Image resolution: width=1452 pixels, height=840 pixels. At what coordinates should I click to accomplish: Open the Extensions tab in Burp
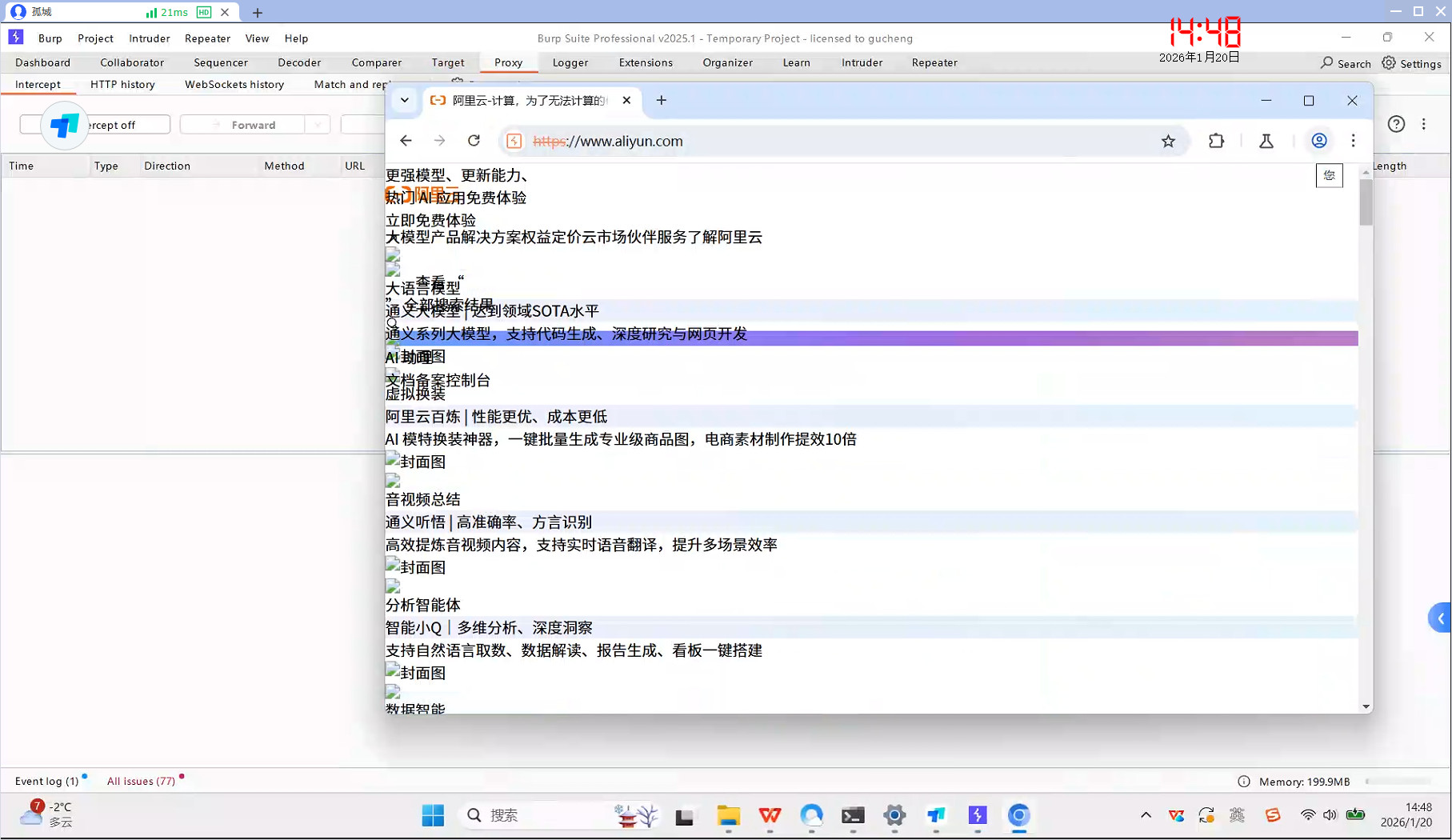coord(645,62)
